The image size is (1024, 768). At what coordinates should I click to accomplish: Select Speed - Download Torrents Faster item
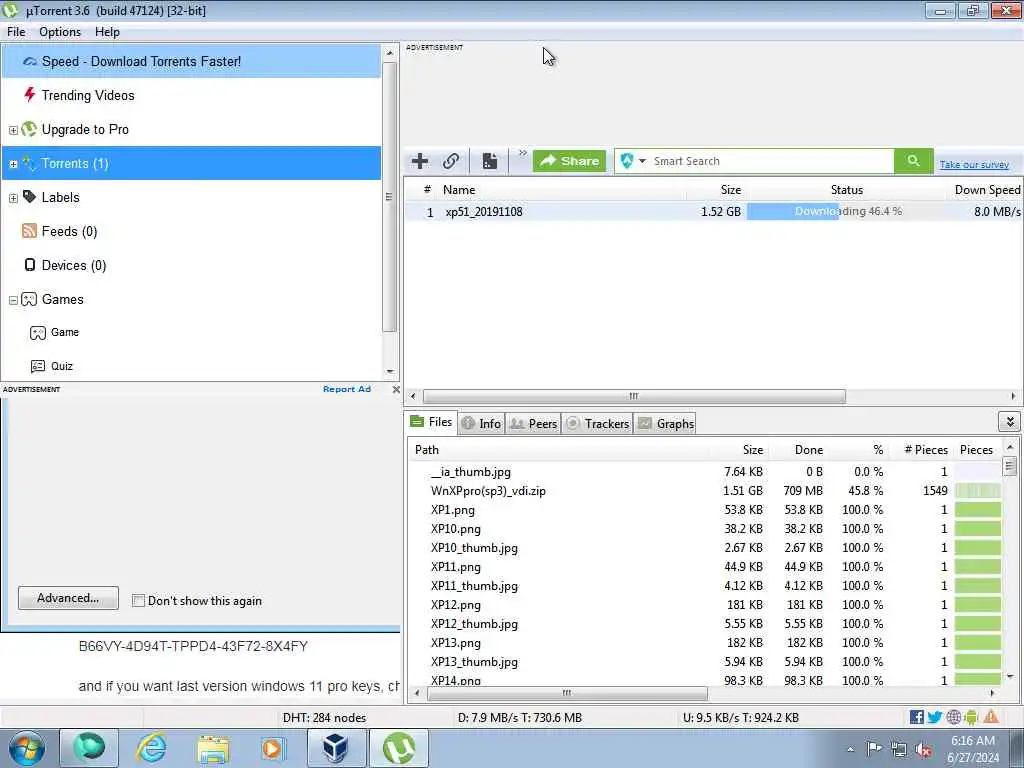[x=191, y=61]
